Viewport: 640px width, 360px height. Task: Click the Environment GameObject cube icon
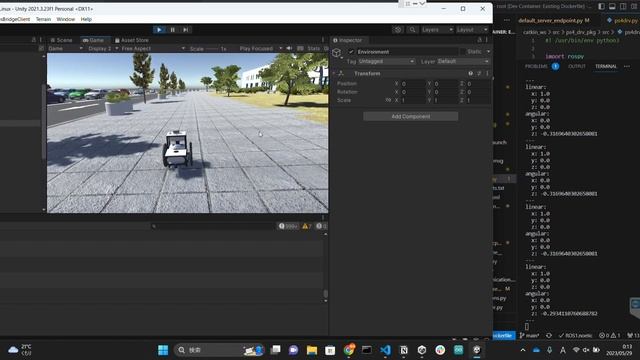click(x=336, y=53)
